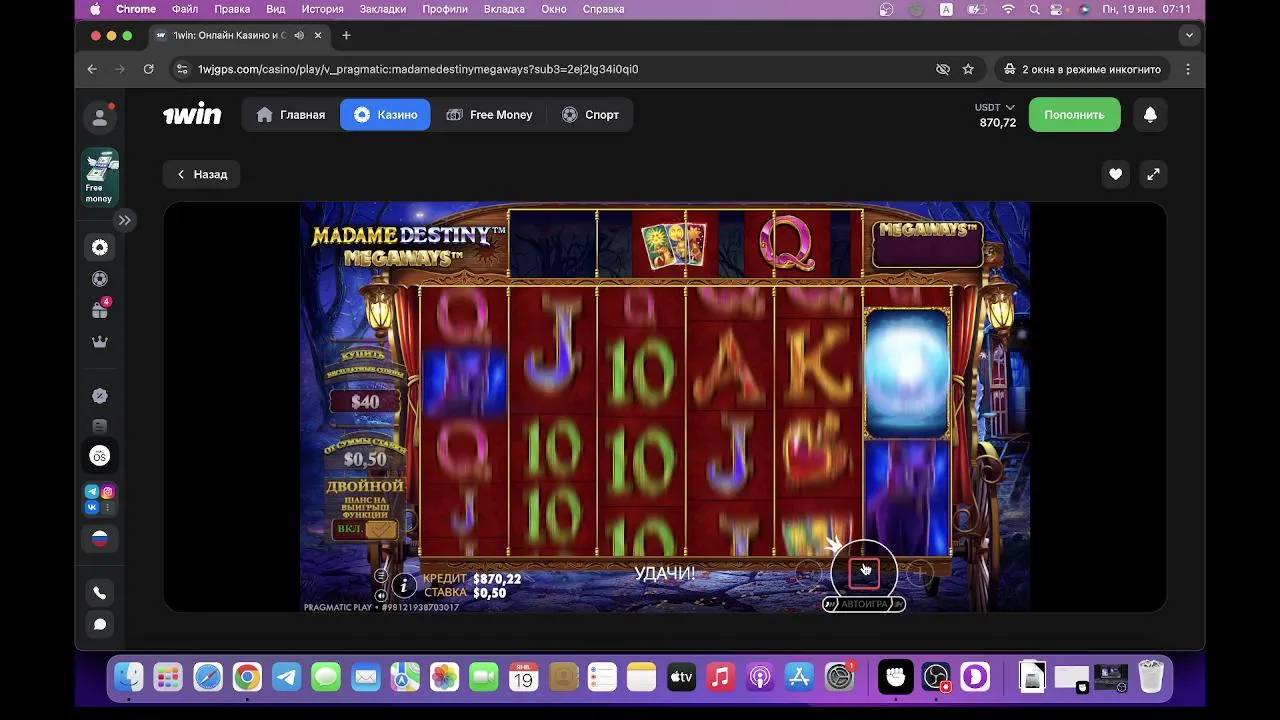
Task: Toggle the double chance ВКЛ switch
Action: coord(366,529)
